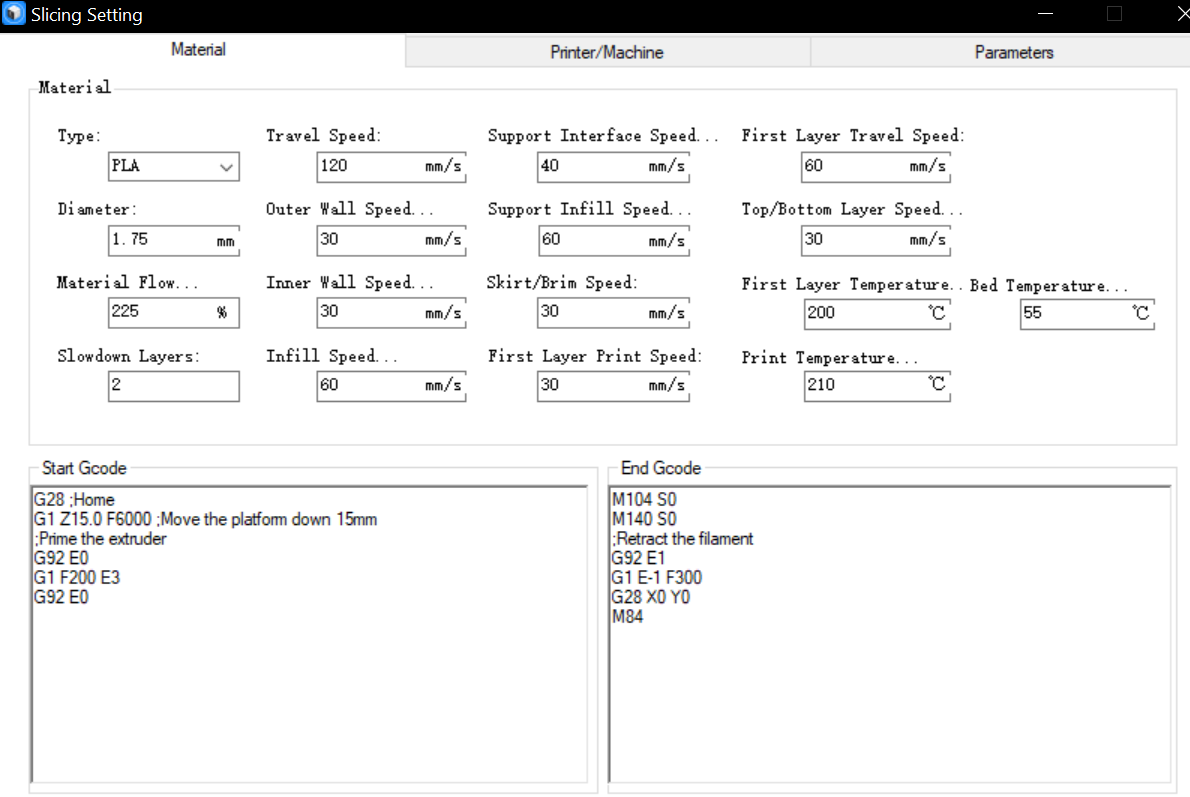Click the Print Temperature field
Image resolution: width=1190 pixels, height=797 pixels.
[x=877, y=386]
